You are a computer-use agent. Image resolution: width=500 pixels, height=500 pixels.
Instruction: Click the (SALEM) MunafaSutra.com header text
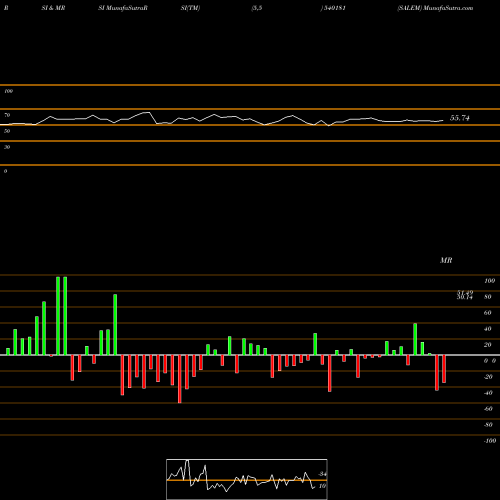435,8
